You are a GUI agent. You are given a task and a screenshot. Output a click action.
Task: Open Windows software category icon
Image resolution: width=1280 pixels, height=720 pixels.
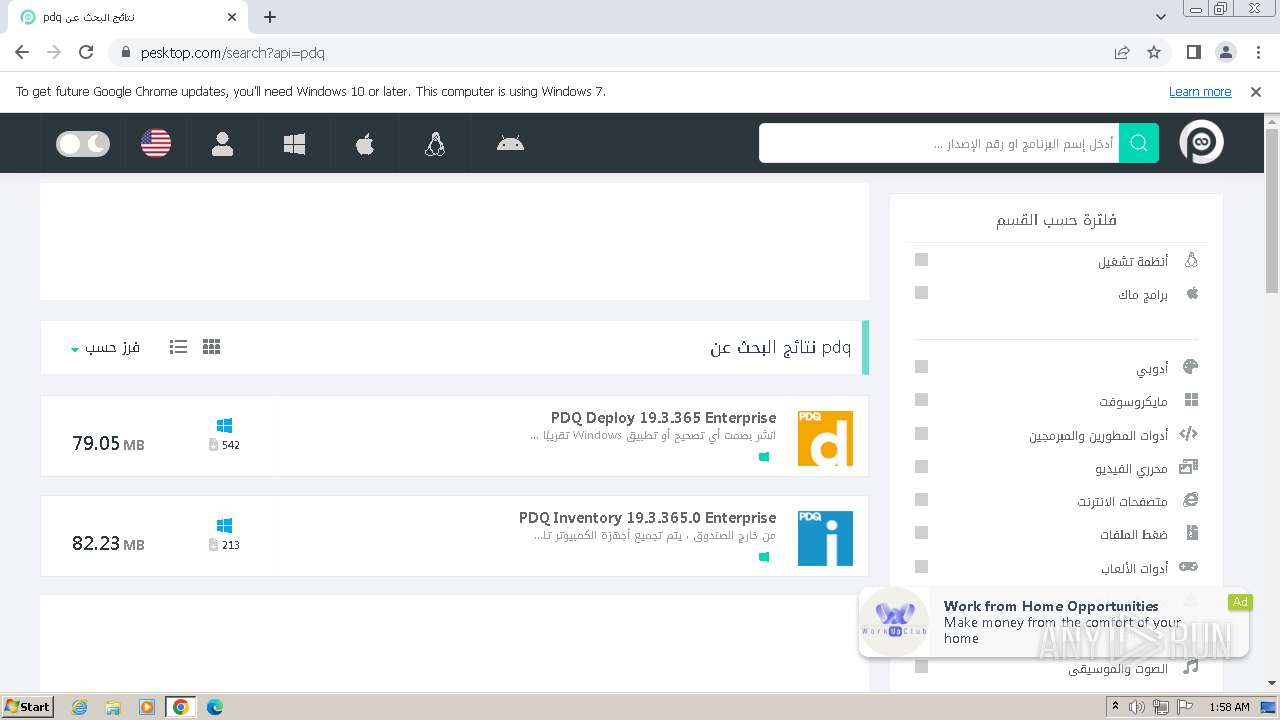(294, 144)
